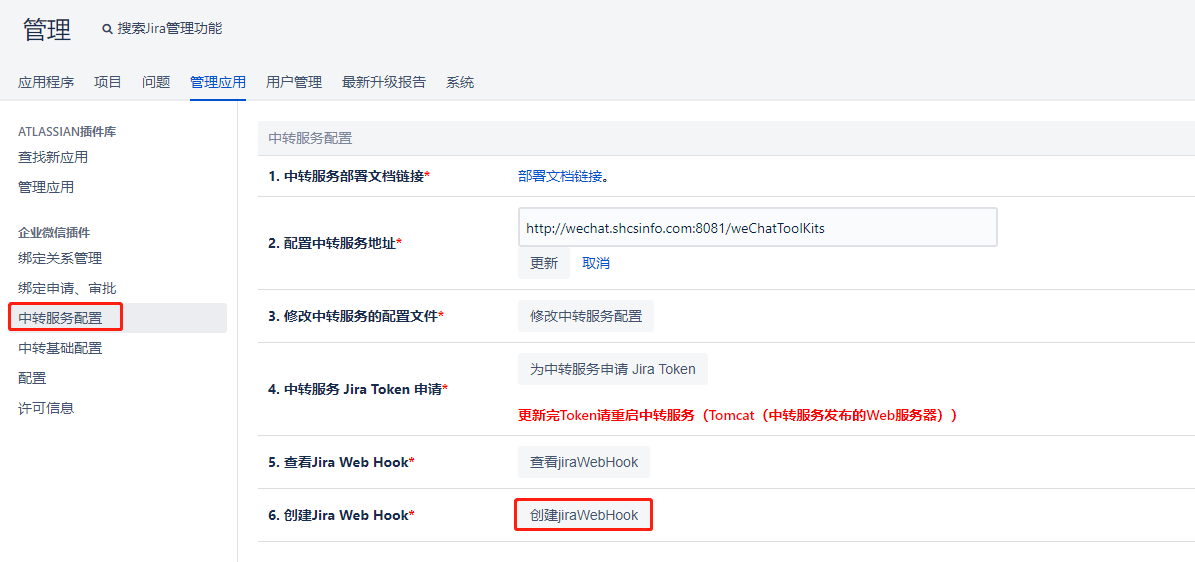Switch to the 项目 tab
1195x562 pixels.
click(108, 82)
